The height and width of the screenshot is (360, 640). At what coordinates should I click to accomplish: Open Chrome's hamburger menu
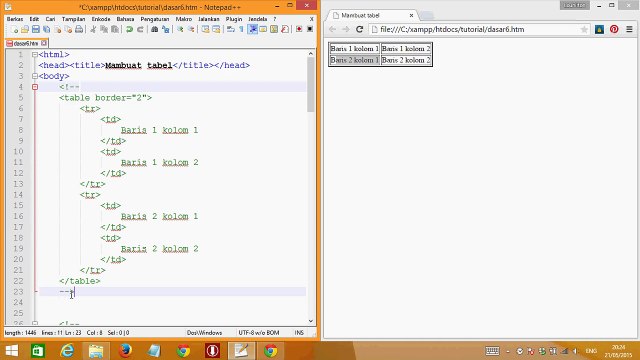[x=629, y=29]
